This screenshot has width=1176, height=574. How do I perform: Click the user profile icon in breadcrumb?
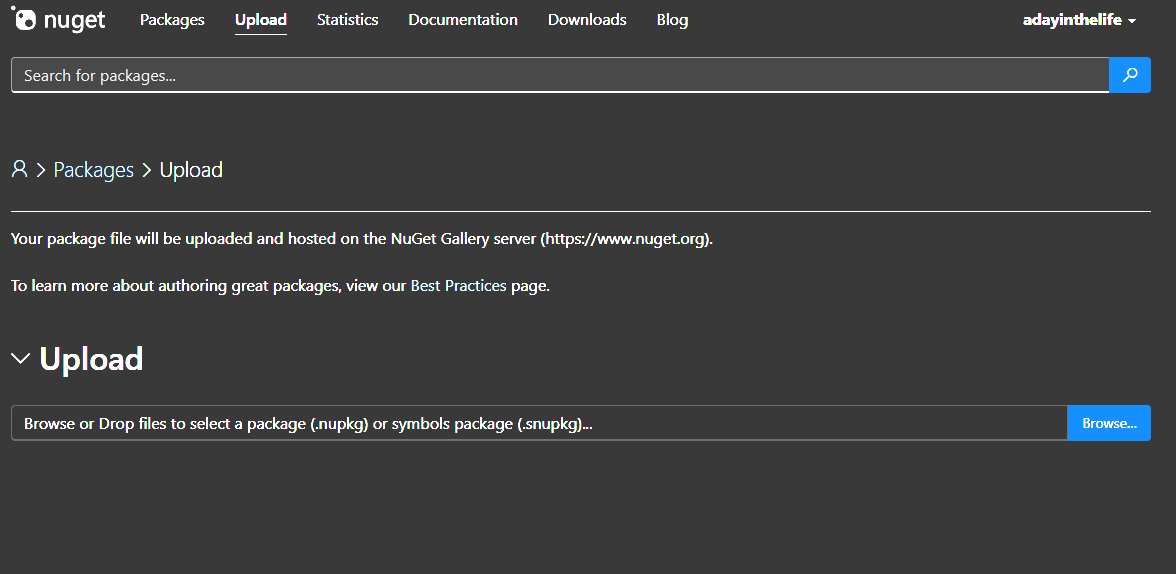pyautogui.click(x=19, y=170)
